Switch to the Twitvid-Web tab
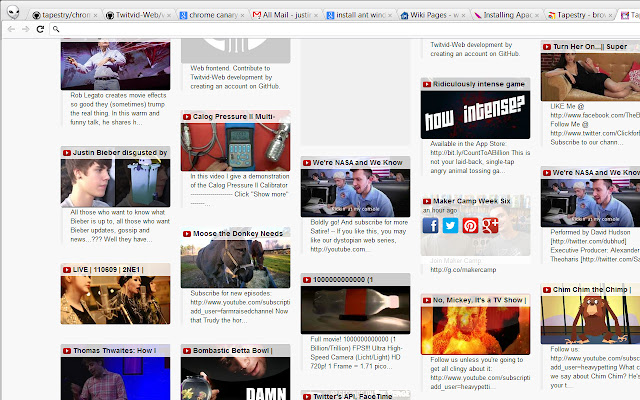This screenshot has height=400, width=640. [x=139, y=15]
